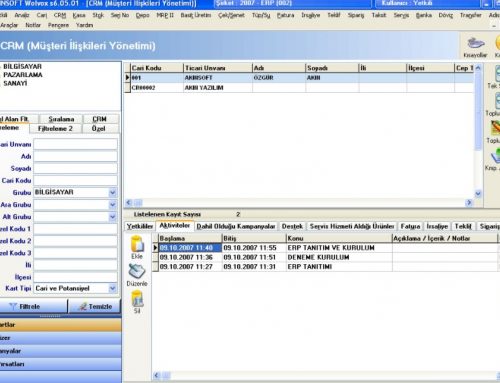This screenshot has width=500, height=383.
Task: Click the Cari Kodu input field
Action: click(x=75, y=180)
